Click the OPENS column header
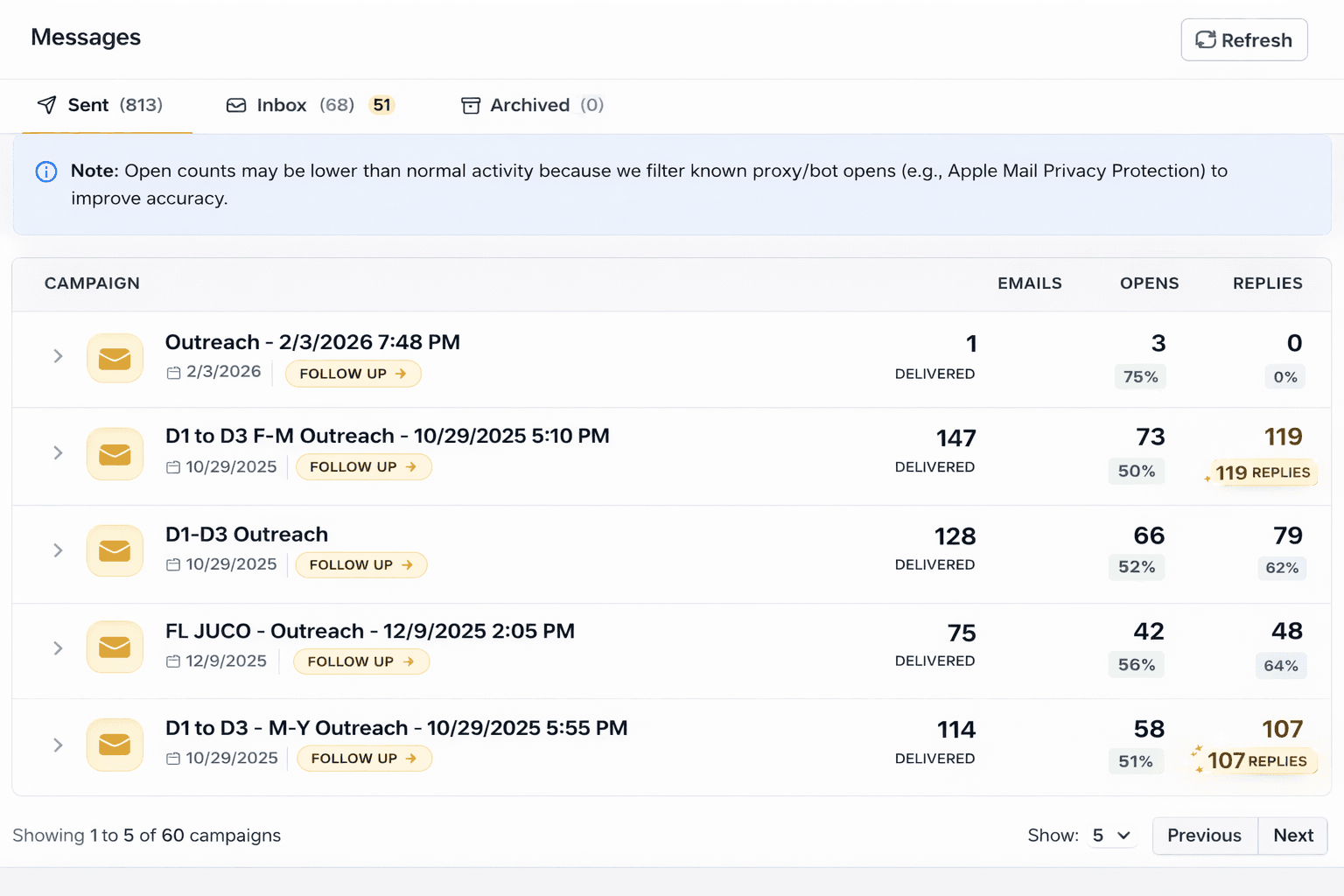The image size is (1344, 896). point(1150,283)
